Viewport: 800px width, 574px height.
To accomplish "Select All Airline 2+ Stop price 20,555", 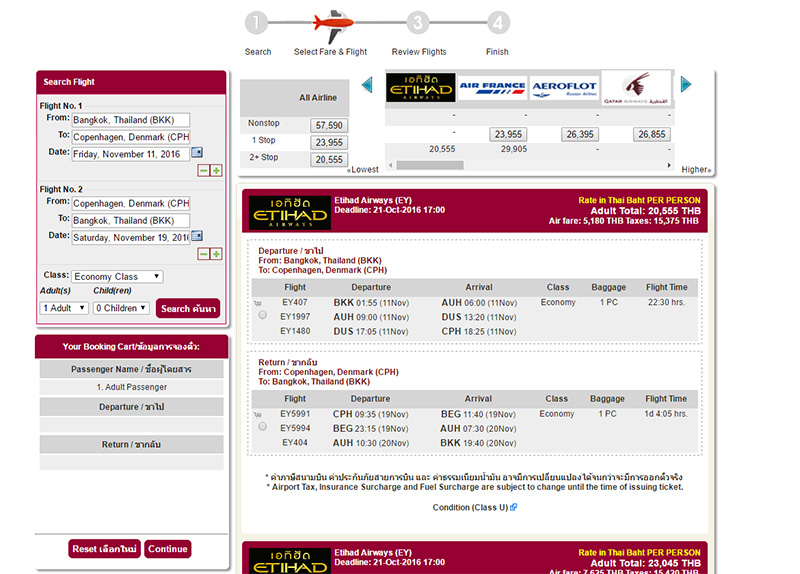I will click(x=329, y=160).
